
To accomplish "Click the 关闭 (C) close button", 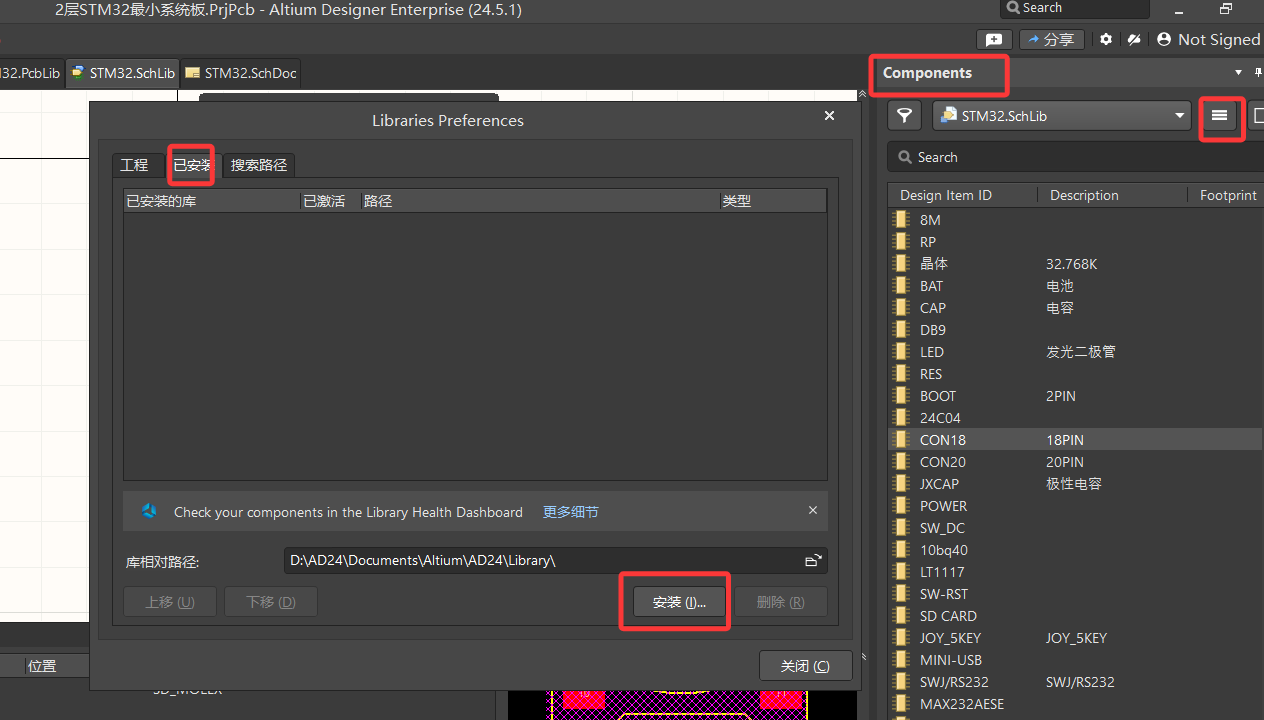I will (805, 666).
